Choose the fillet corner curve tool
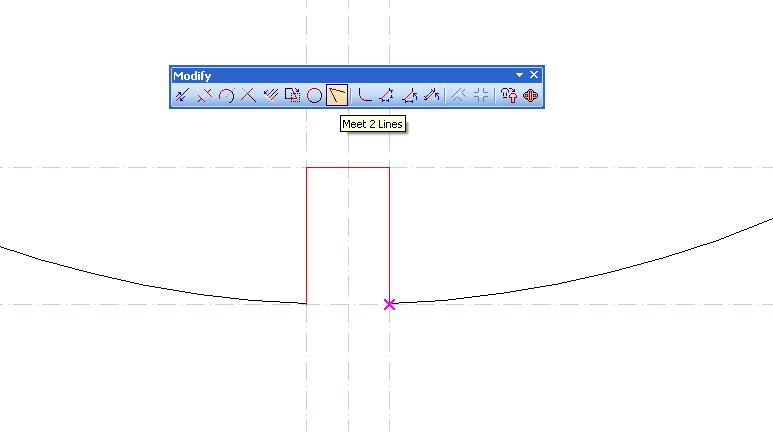 pos(365,96)
